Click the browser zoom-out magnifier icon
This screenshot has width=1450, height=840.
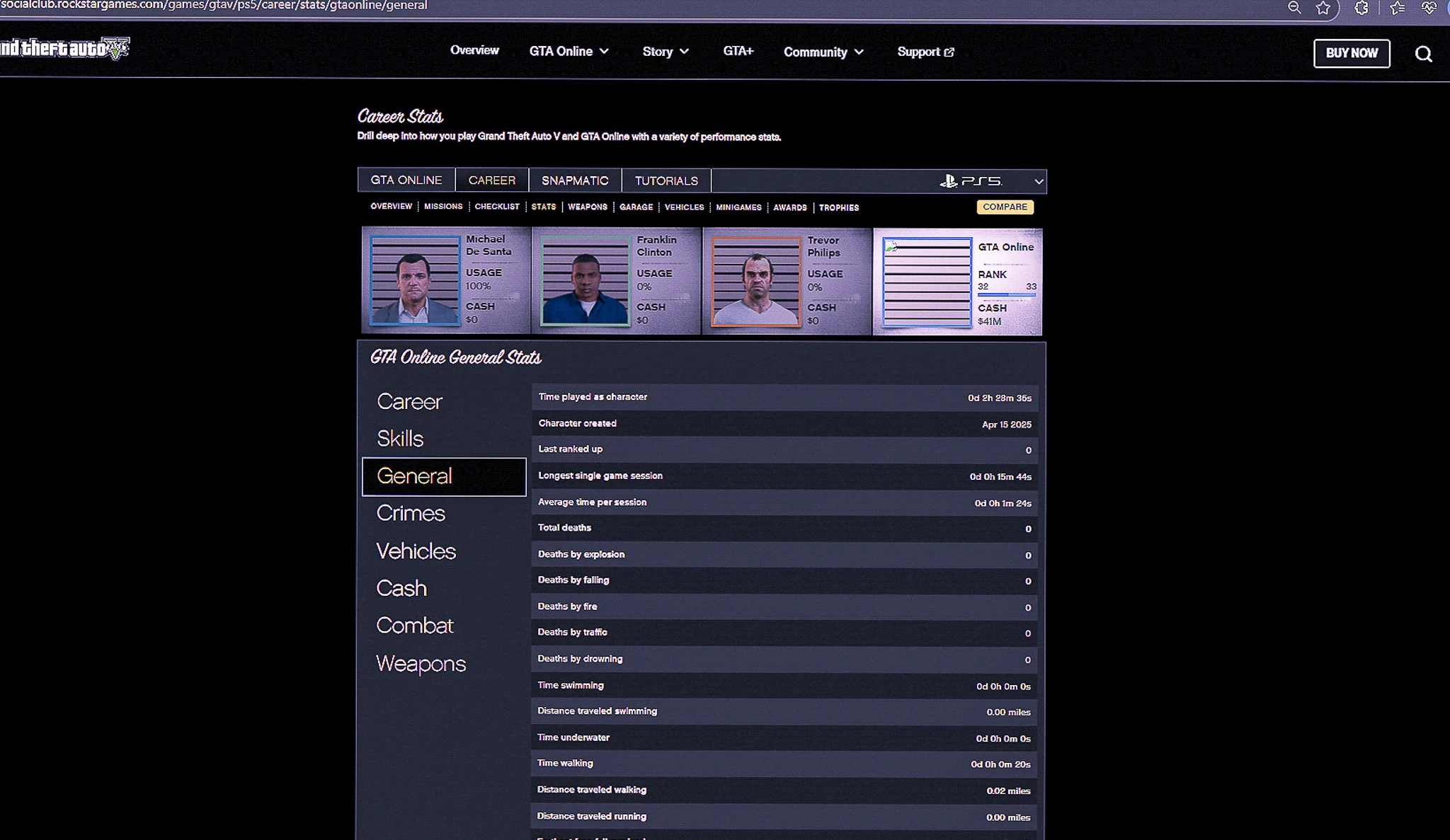pos(1294,8)
